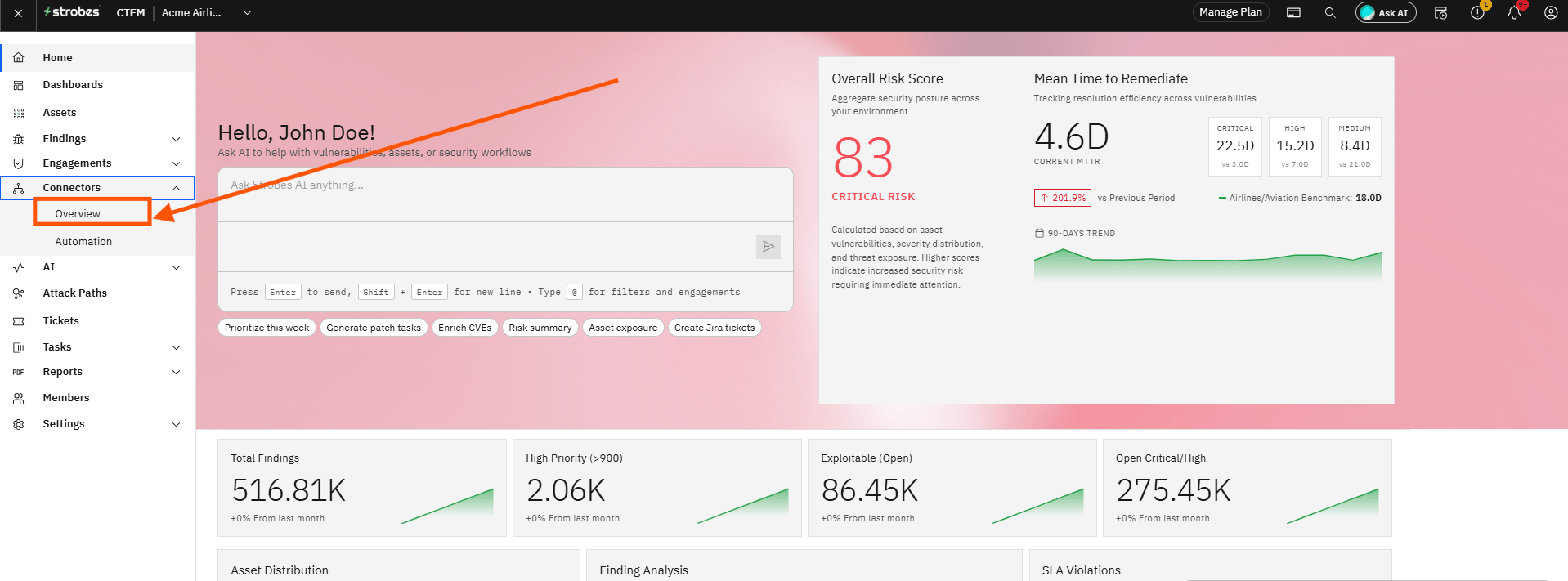Viewport: 1568px width, 581px height.
Task: Click the CTEM product label
Action: (x=131, y=13)
